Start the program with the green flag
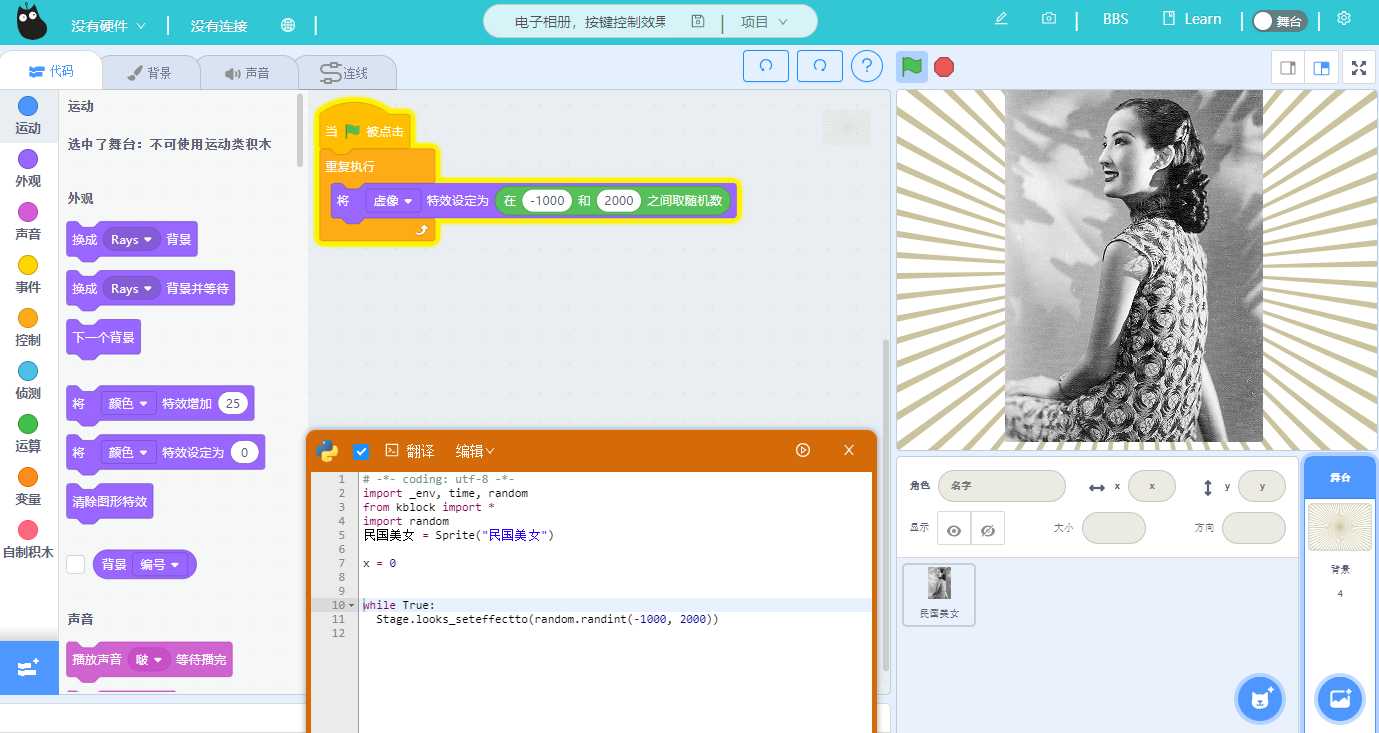Image resolution: width=1379 pixels, height=733 pixels. [911, 66]
